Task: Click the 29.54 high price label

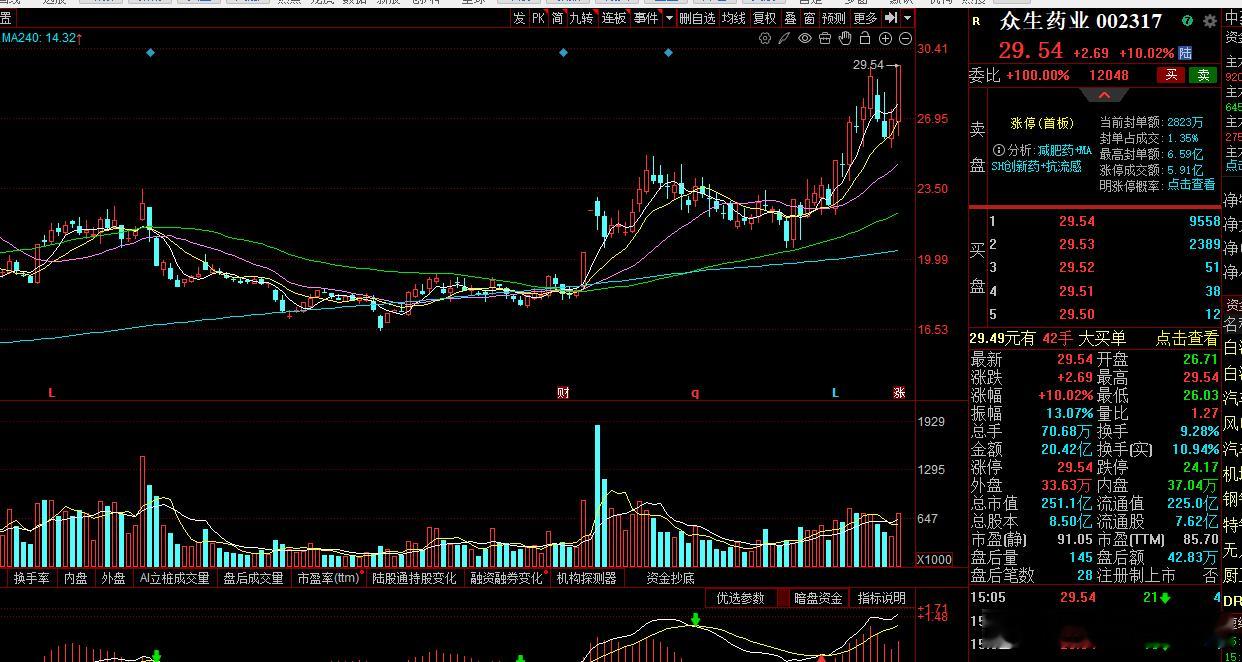Action: click(x=868, y=65)
